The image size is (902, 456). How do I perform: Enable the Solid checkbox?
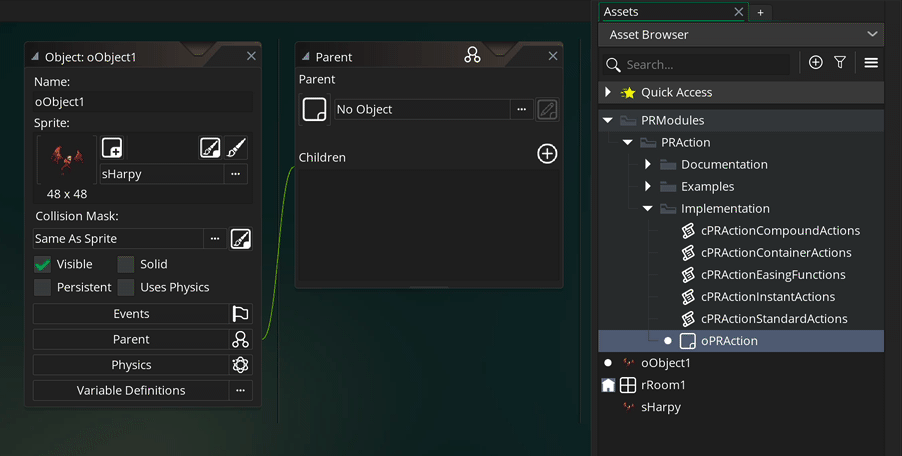125,265
